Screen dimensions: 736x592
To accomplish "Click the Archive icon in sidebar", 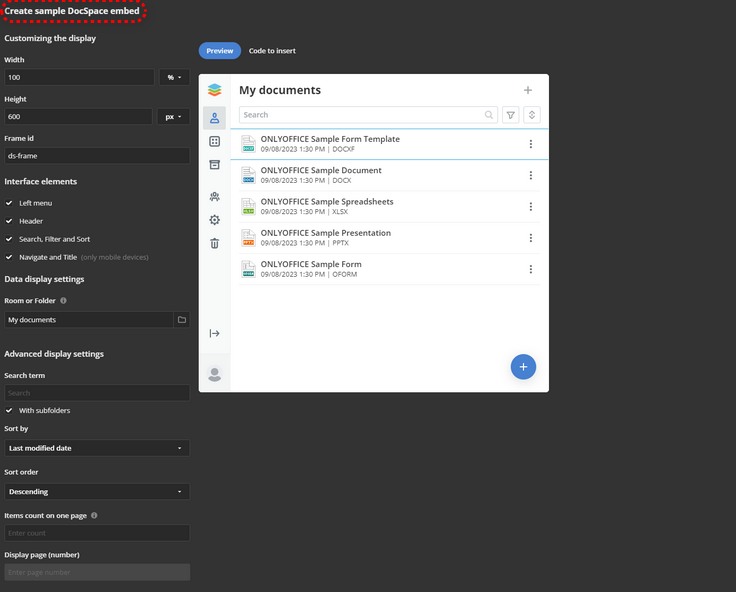I will click(214, 165).
